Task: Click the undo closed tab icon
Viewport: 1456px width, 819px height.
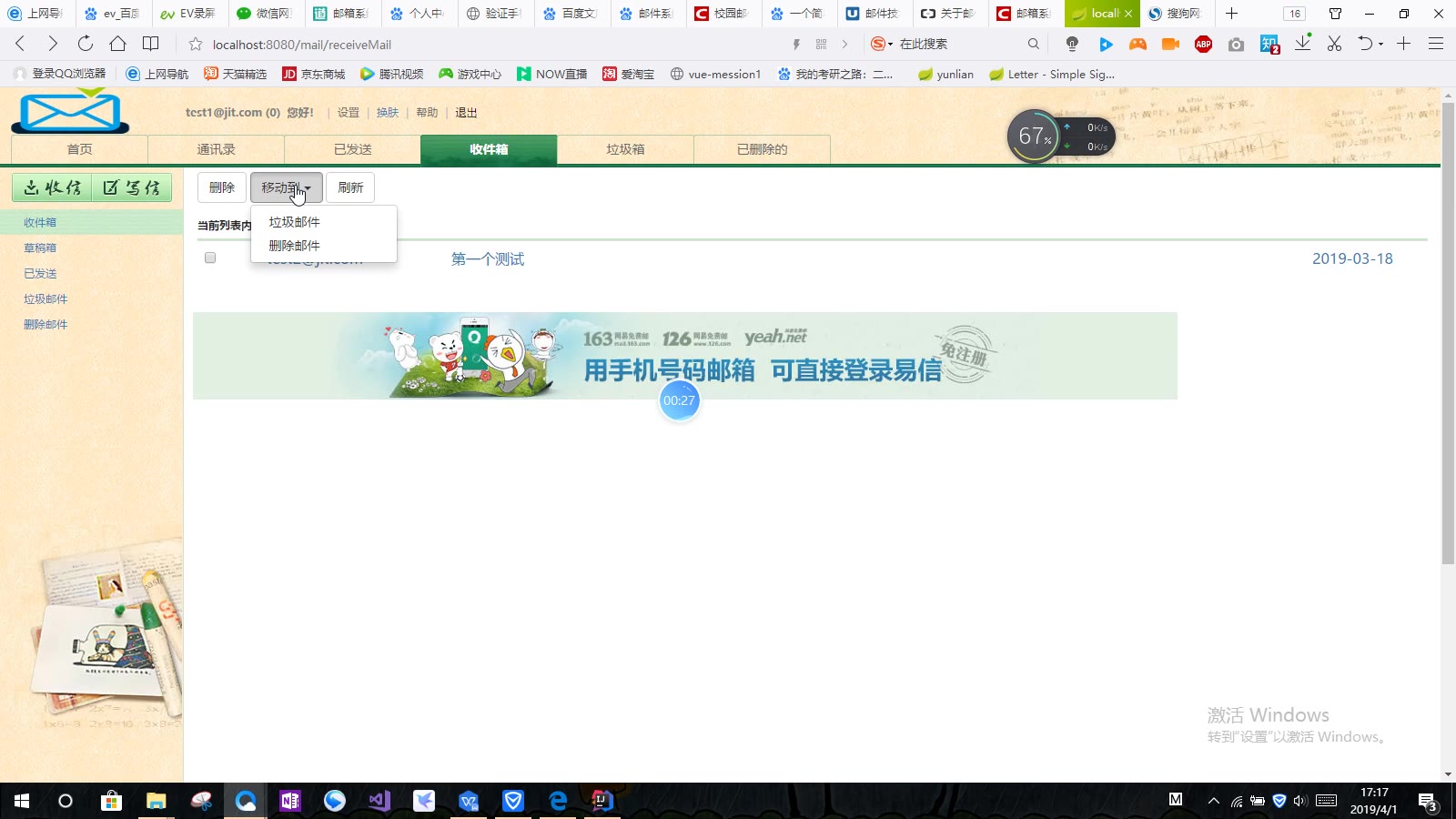Action: [1365, 44]
